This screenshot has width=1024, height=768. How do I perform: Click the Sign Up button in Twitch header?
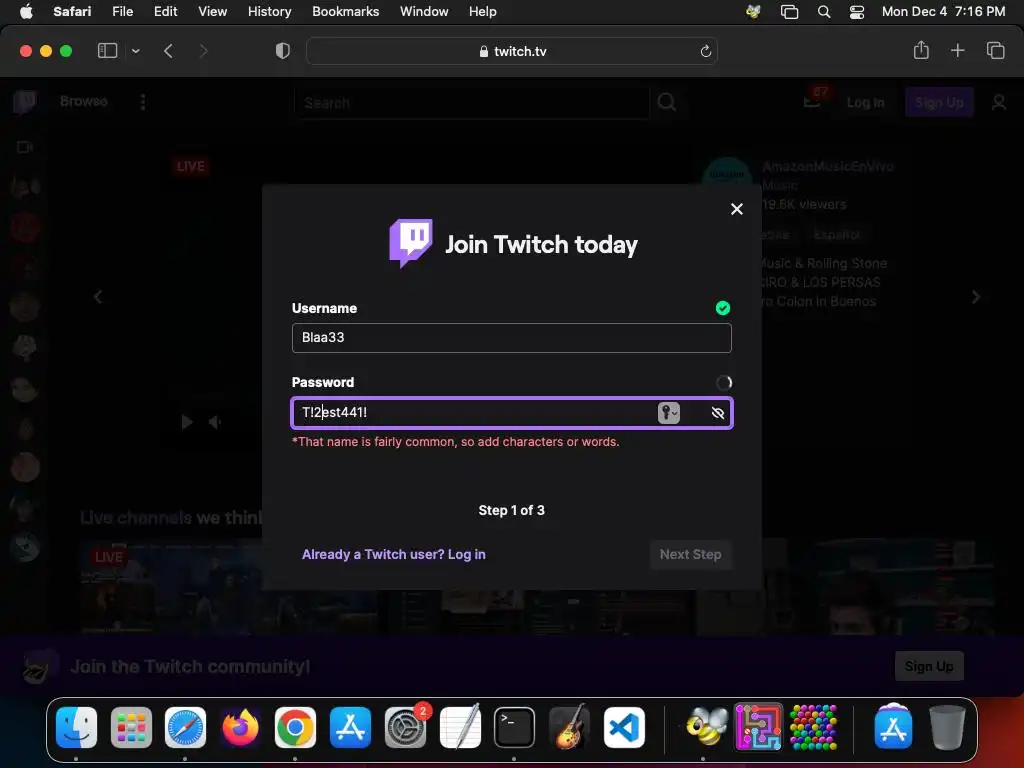tap(939, 103)
